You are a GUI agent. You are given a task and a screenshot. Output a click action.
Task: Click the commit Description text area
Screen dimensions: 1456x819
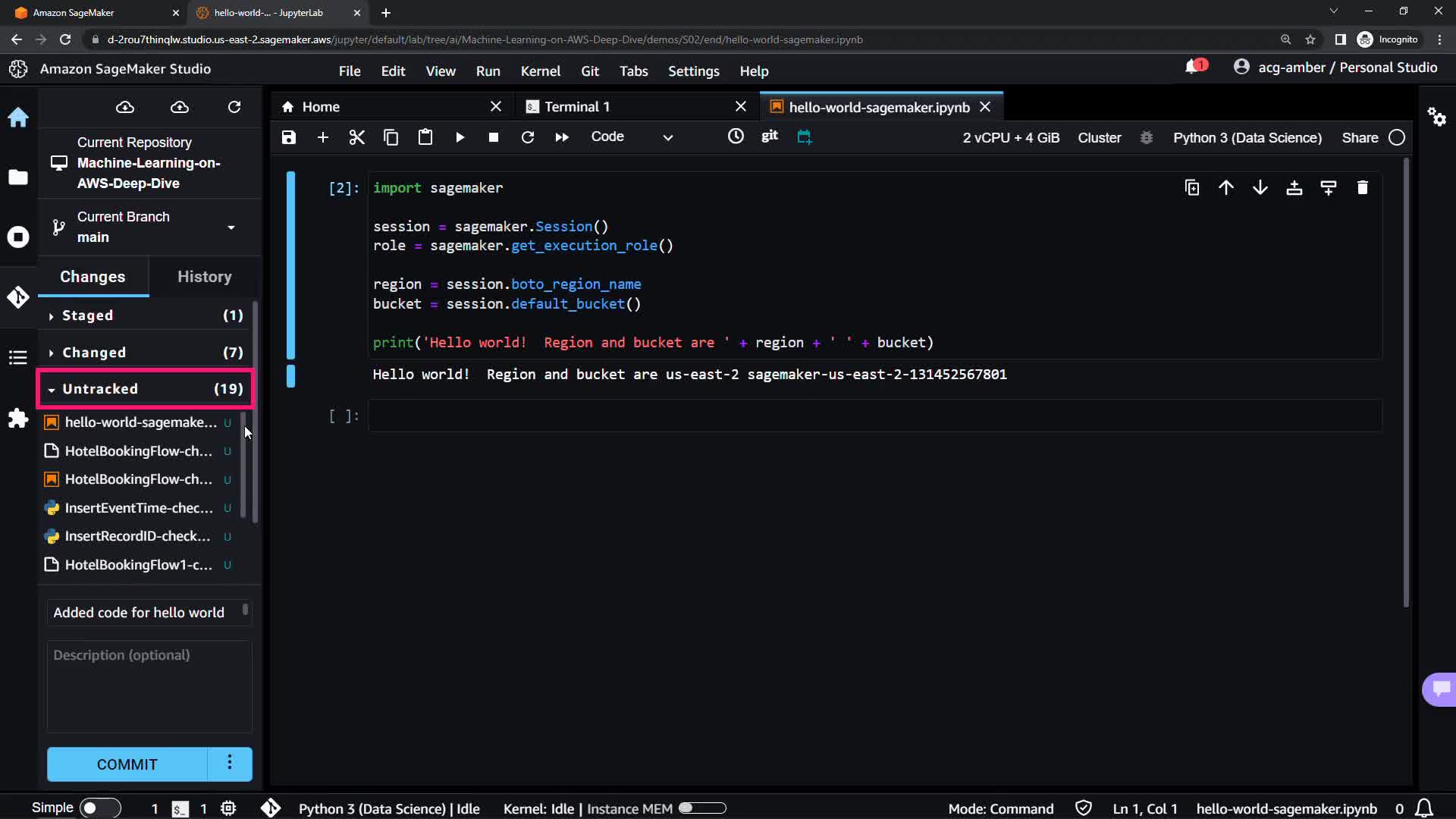149,686
